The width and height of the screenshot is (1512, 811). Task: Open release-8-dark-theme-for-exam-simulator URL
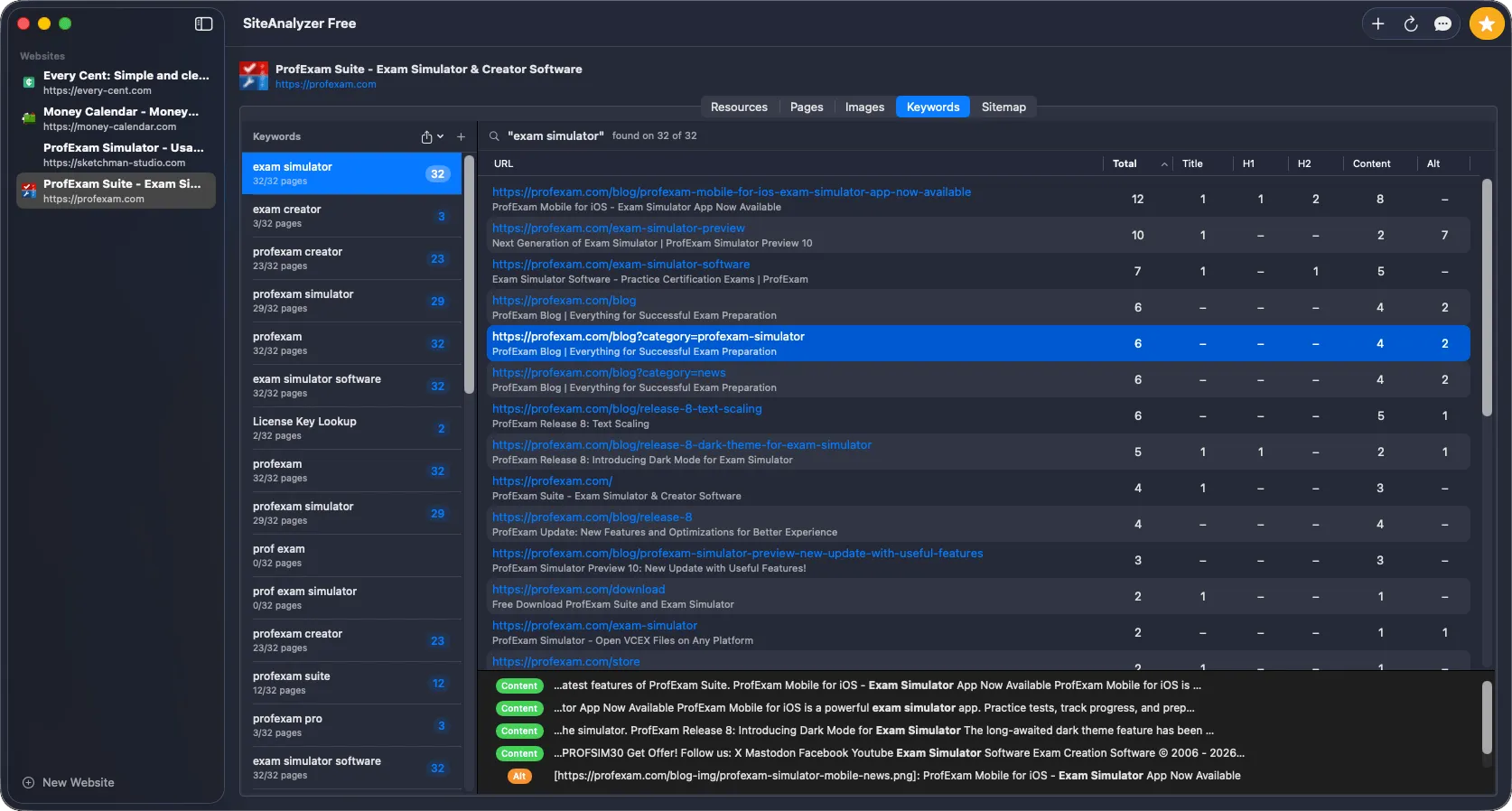[682, 444]
